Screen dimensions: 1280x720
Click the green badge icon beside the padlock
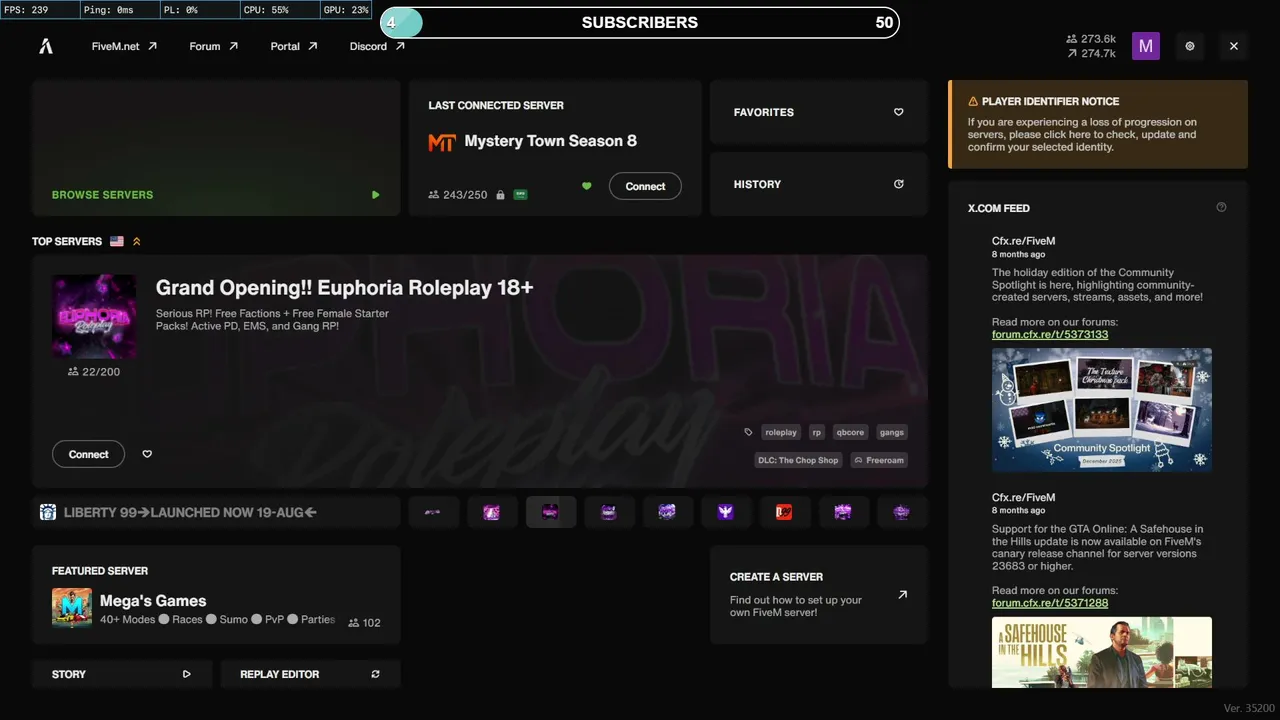[x=520, y=195]
